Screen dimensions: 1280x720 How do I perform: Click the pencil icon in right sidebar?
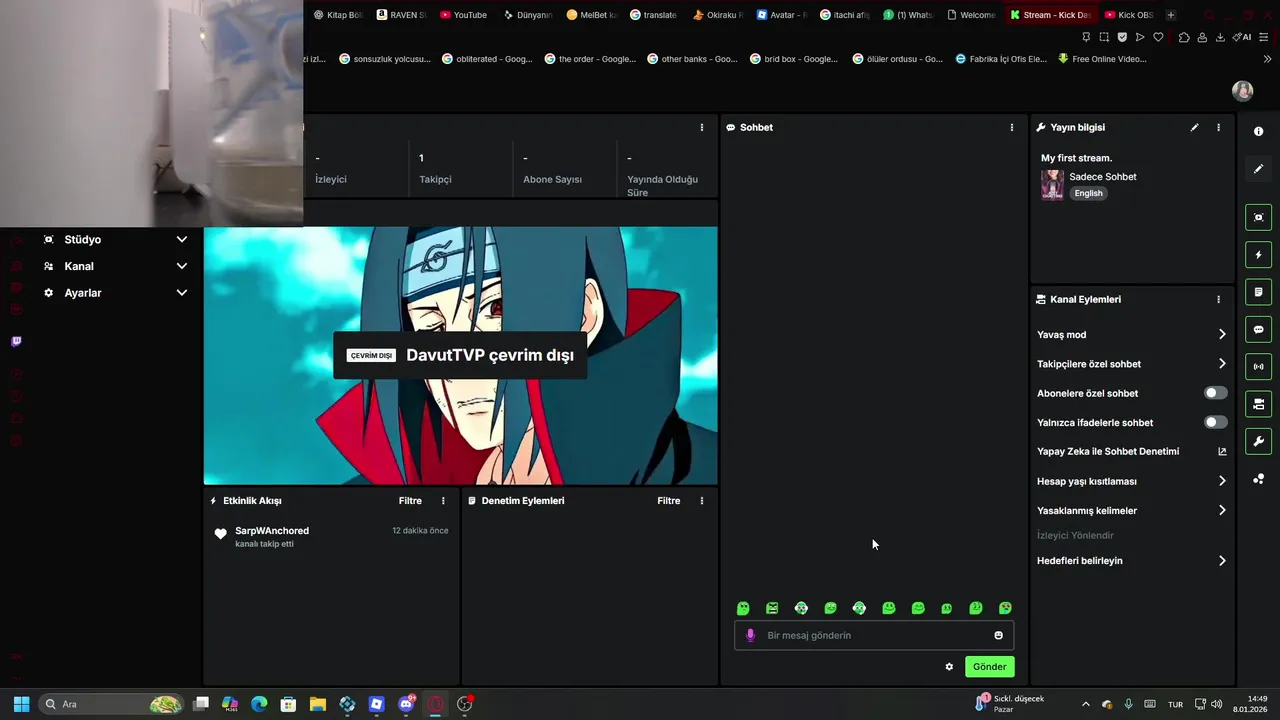click(x=1258, y=169)
